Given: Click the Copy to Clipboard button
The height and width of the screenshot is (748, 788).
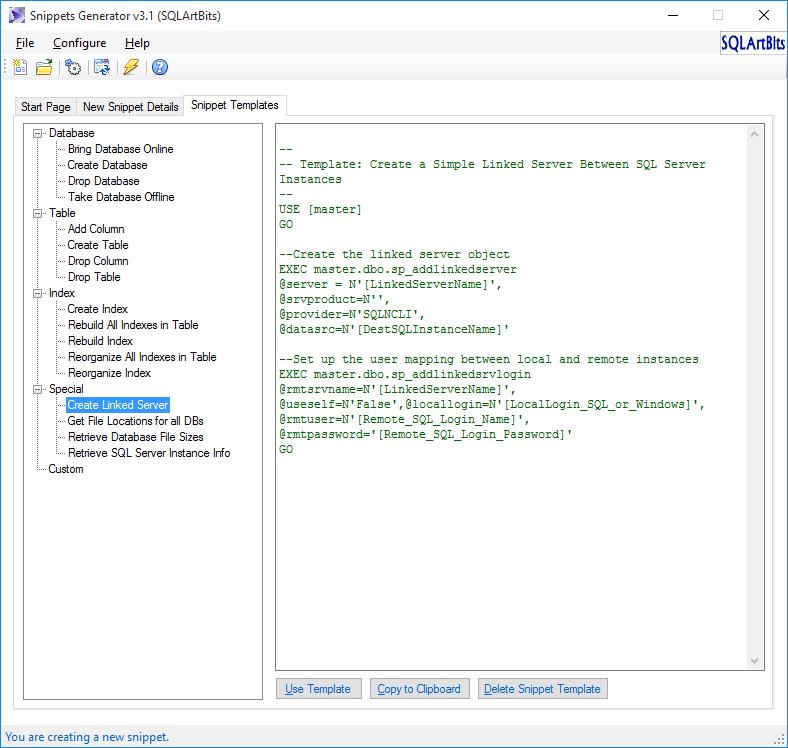Looking at the screenshot, I should (x=419, y=689).
